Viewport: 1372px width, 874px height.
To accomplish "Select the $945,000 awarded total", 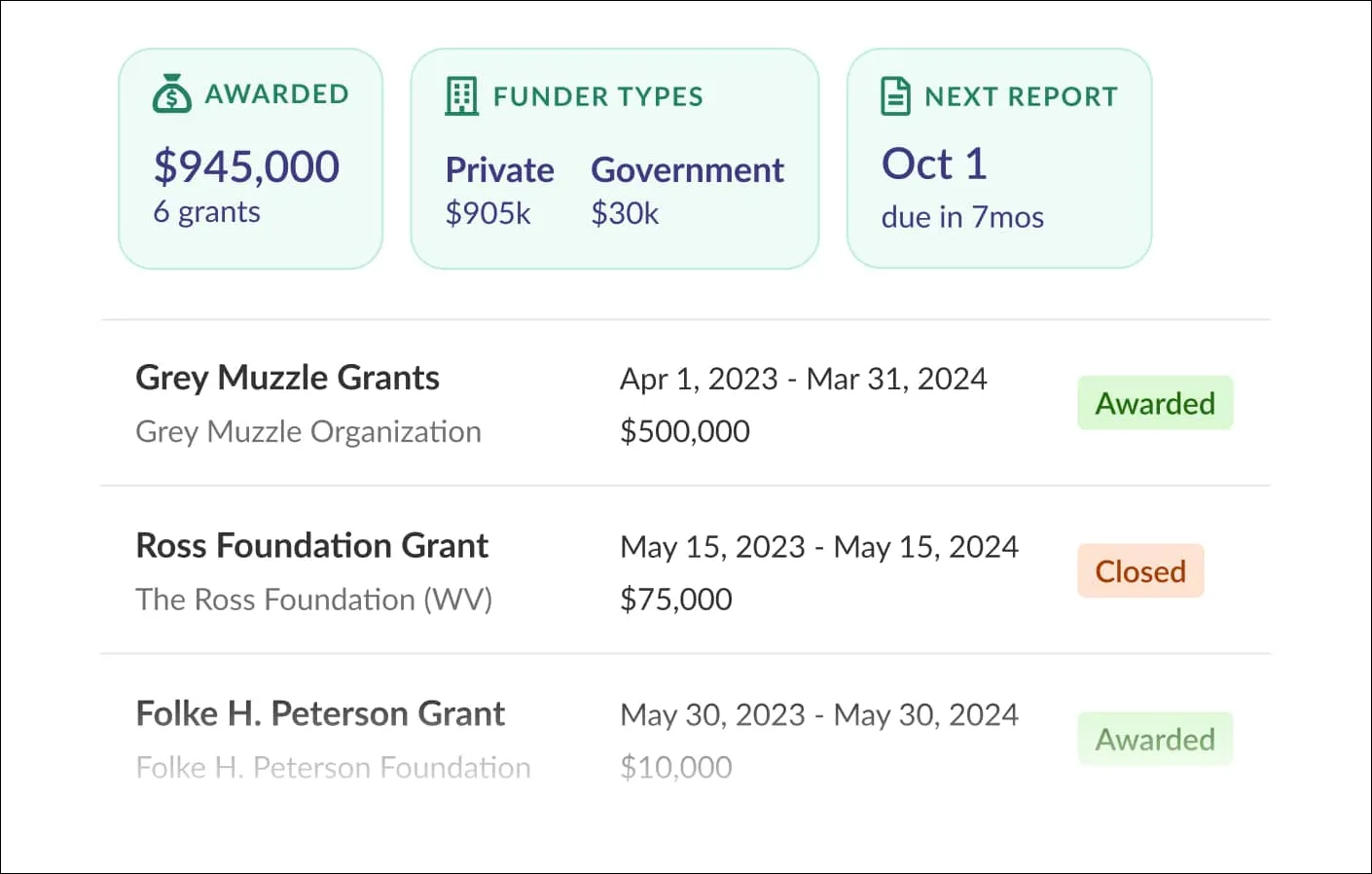I will 246,166.
